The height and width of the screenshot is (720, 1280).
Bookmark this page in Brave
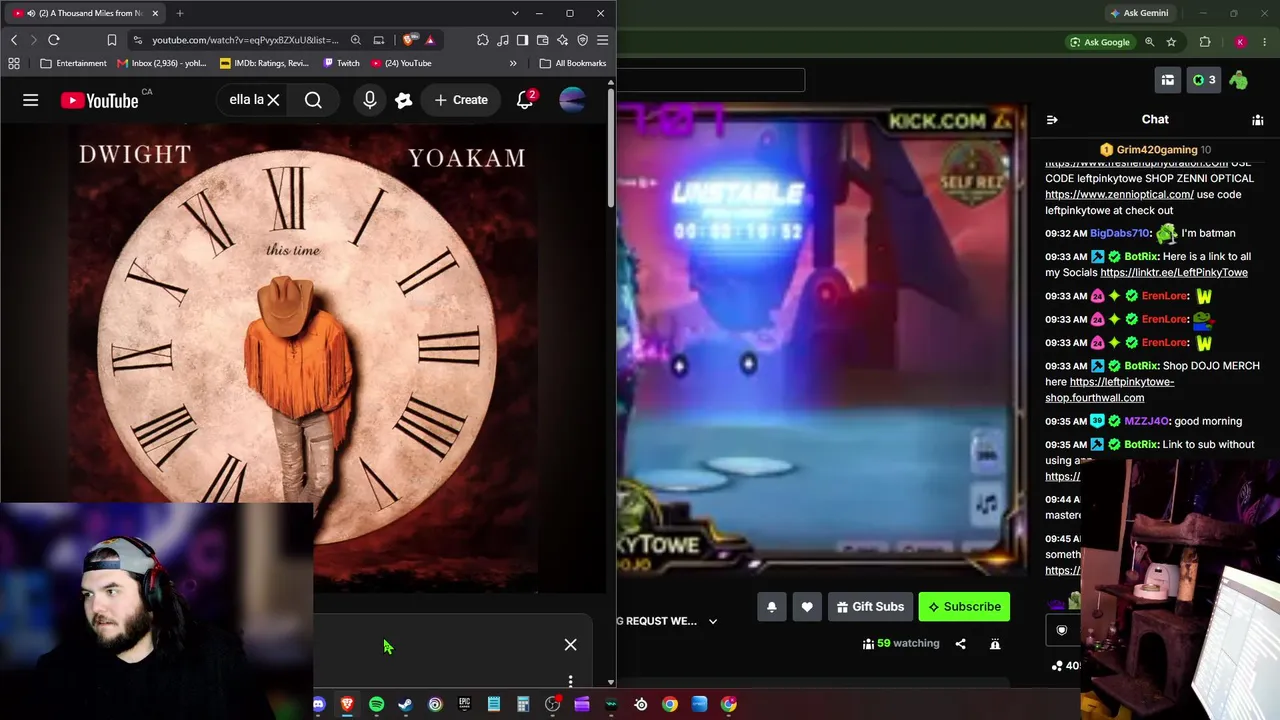[111, 40]
